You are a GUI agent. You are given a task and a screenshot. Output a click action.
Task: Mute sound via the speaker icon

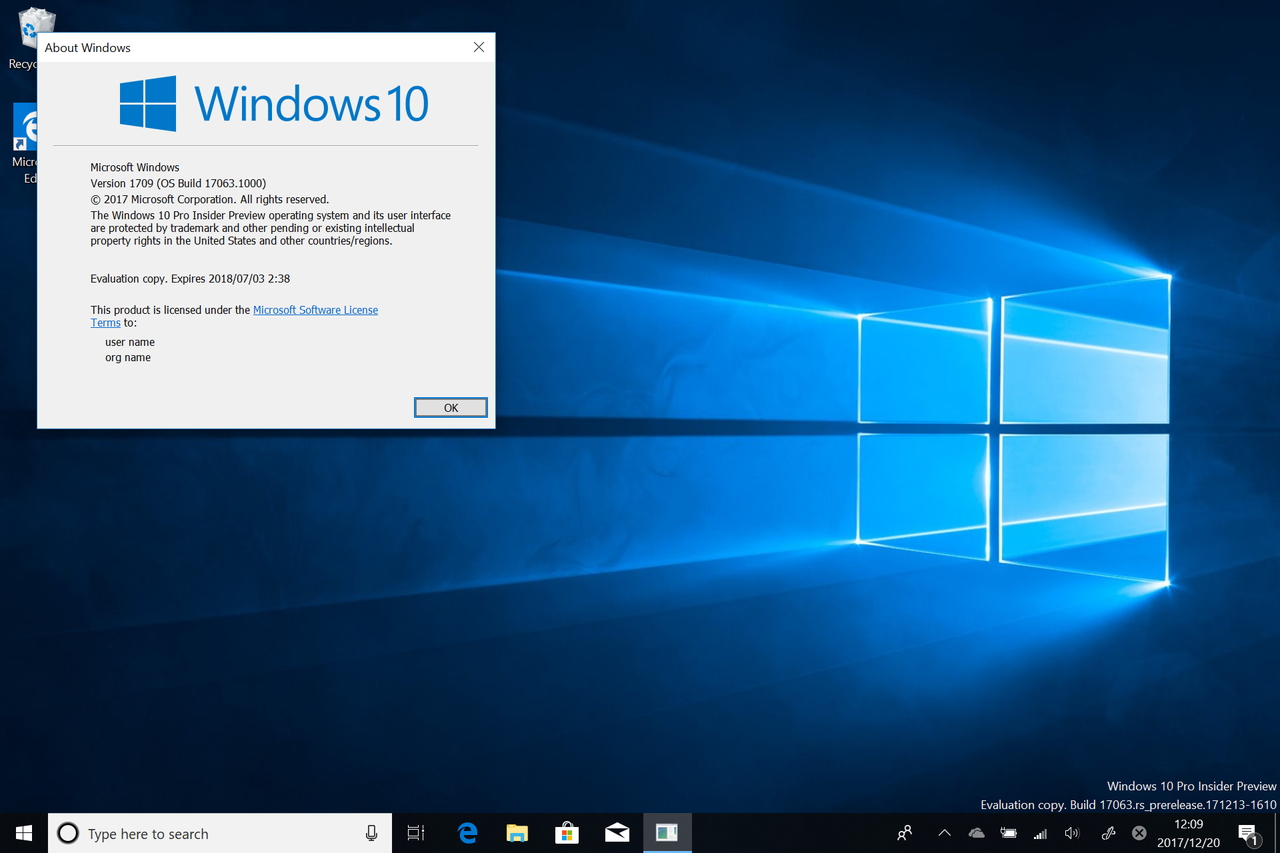point(1071,832)
